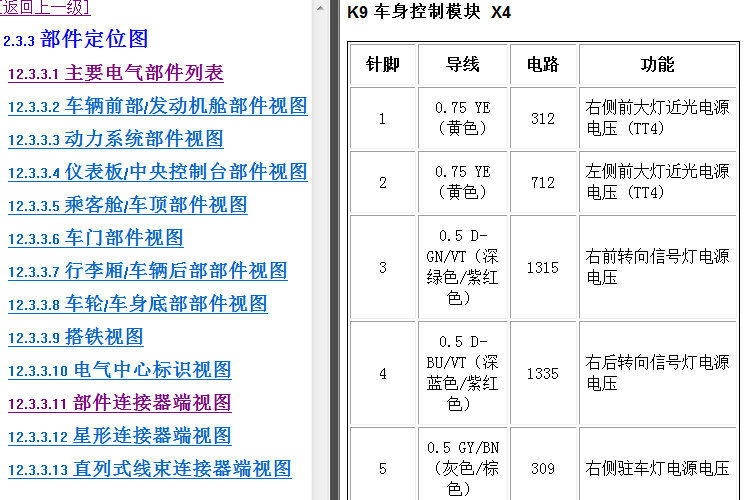Open 12.3.3.10 电气中心标识视图 link
This screenshot has height=500, width=752.
[x=120, y=371]
